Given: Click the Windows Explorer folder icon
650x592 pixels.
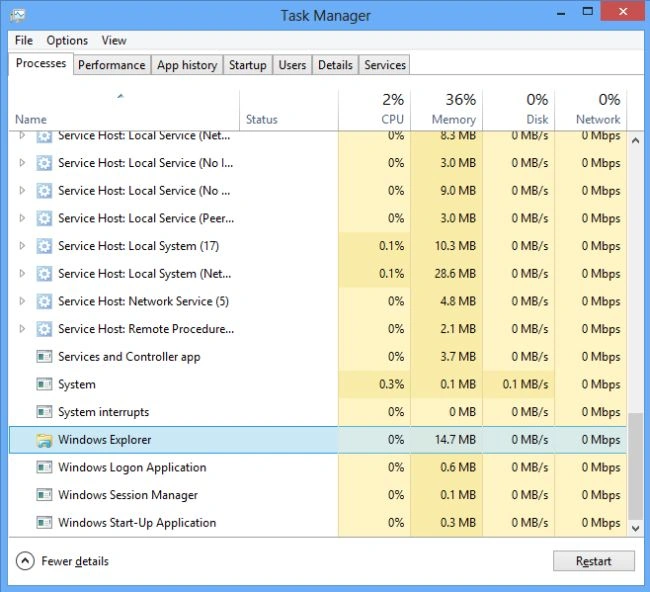Looking at the screenshot, I should click(44, 440).
